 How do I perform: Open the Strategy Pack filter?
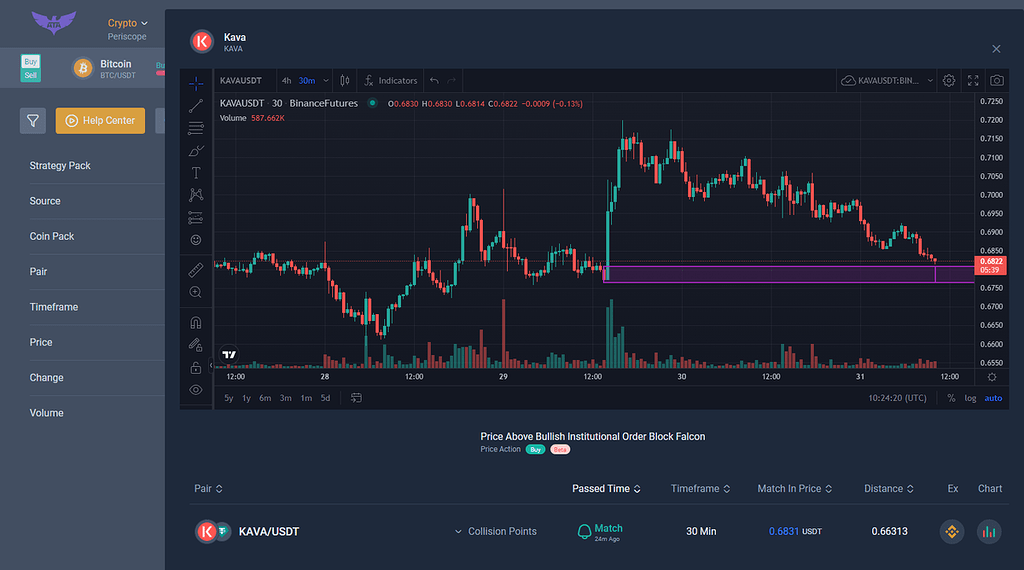point(60,166)
